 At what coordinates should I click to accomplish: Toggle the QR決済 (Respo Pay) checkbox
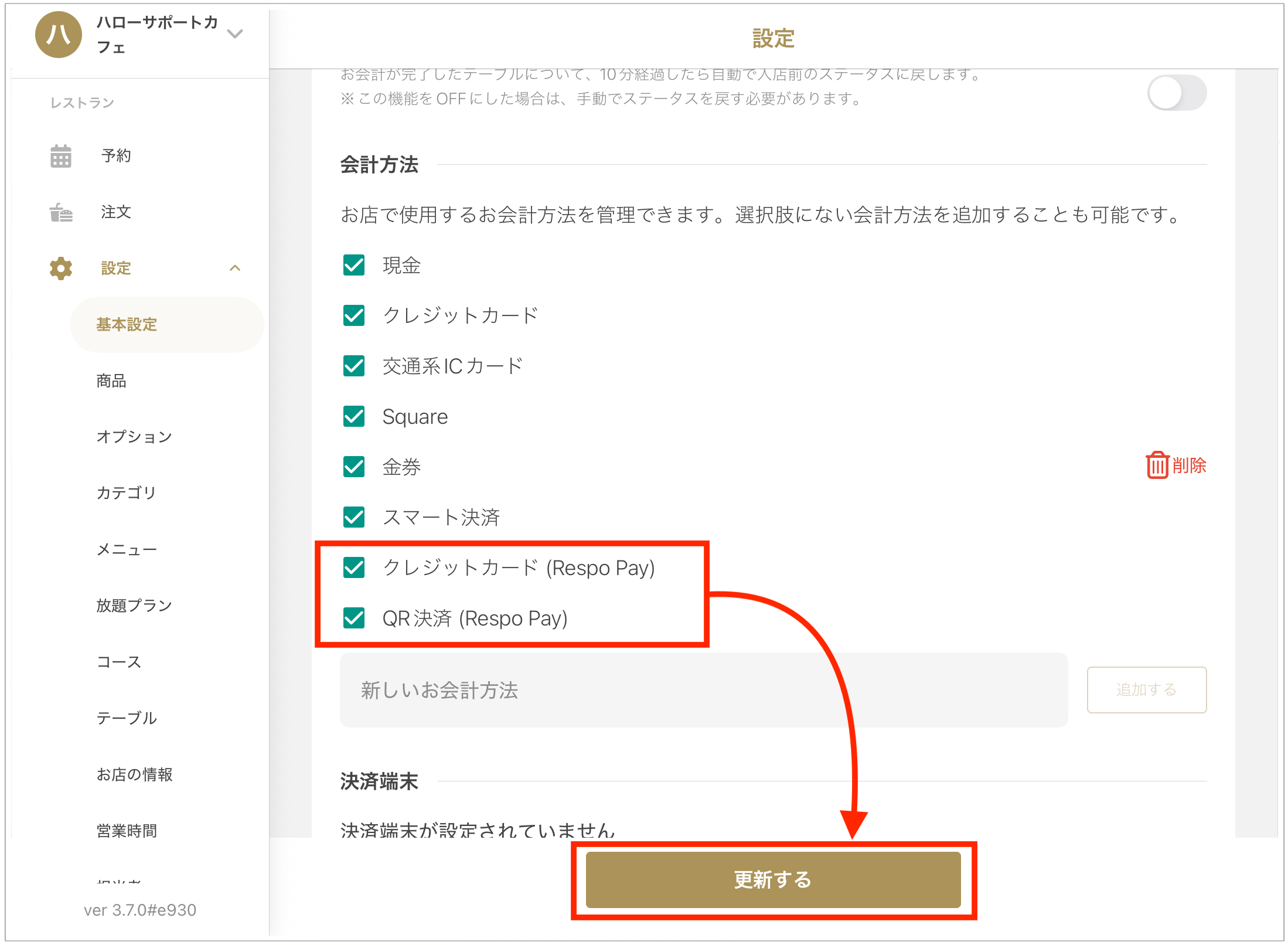pos(354,618)
